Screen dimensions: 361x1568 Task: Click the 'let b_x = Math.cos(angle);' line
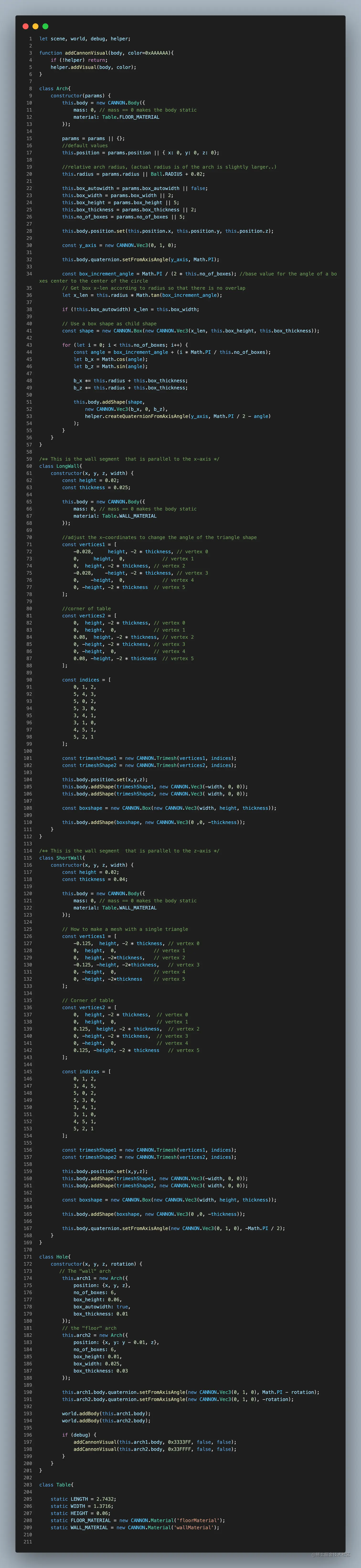pos(110,359)
